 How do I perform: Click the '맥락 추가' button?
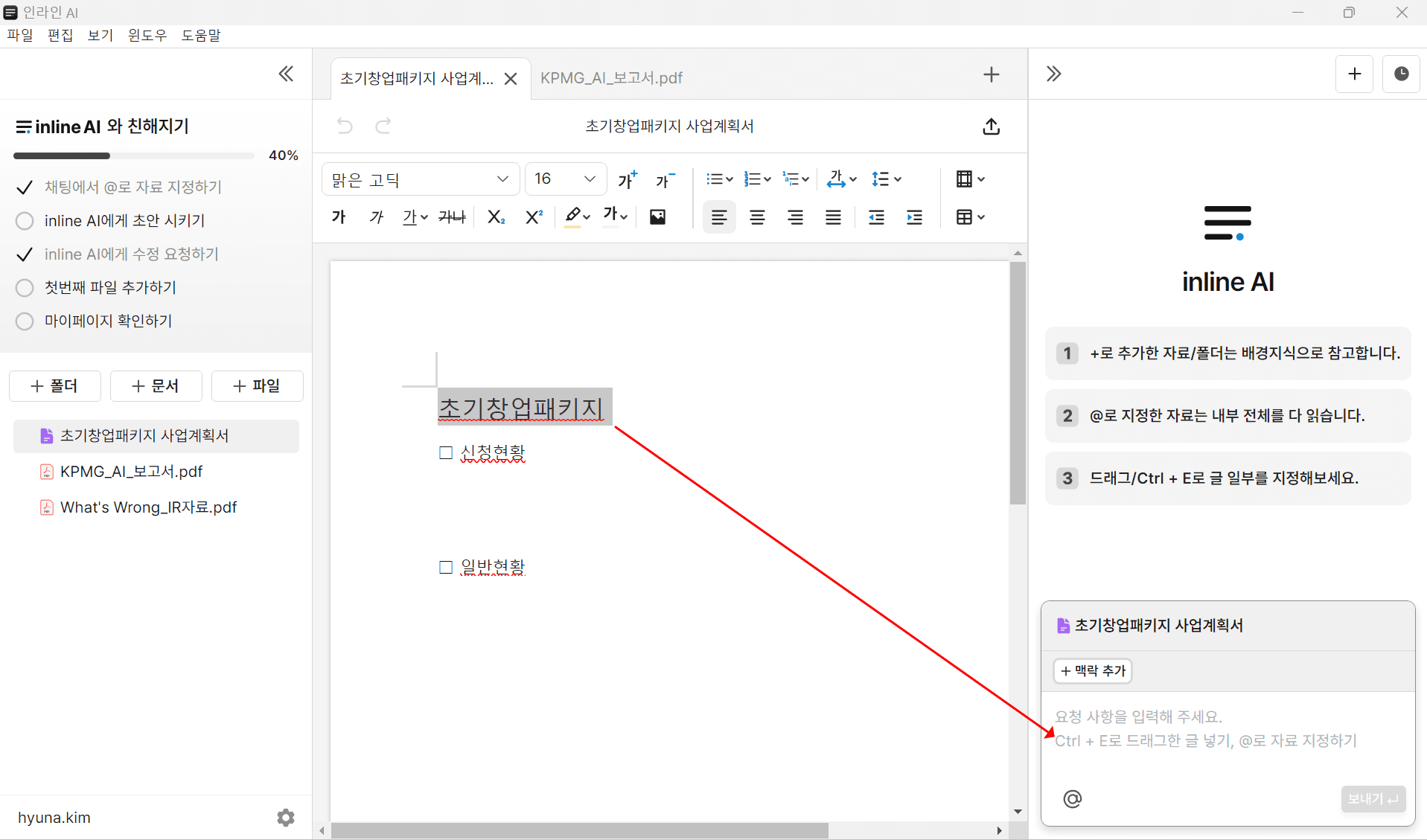click(x=1091, y=670)
